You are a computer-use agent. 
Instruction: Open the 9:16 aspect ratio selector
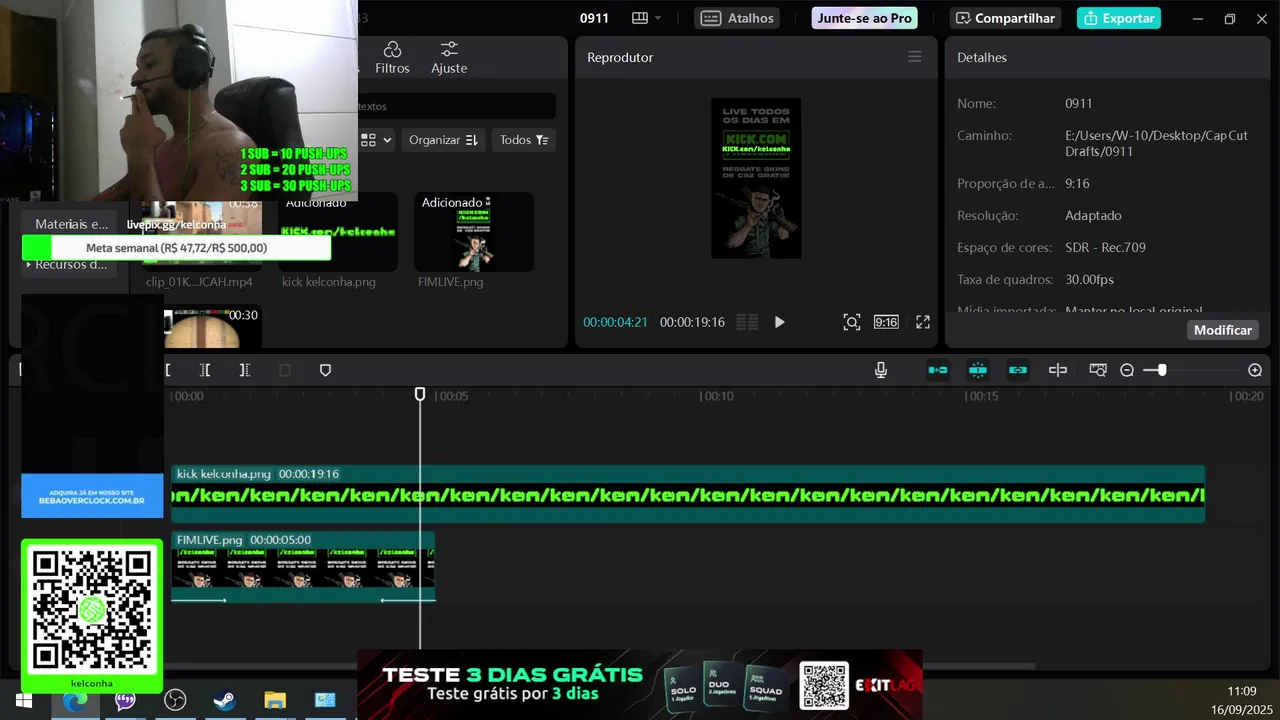(x=886, y=322)
